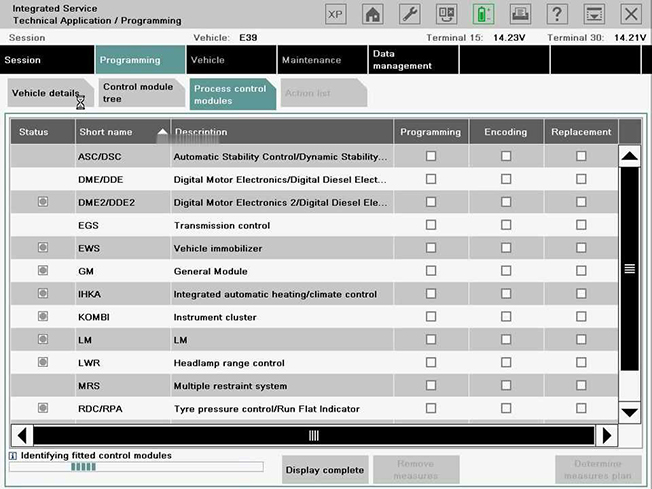Open the Session main tab

(x=47, y=60)
